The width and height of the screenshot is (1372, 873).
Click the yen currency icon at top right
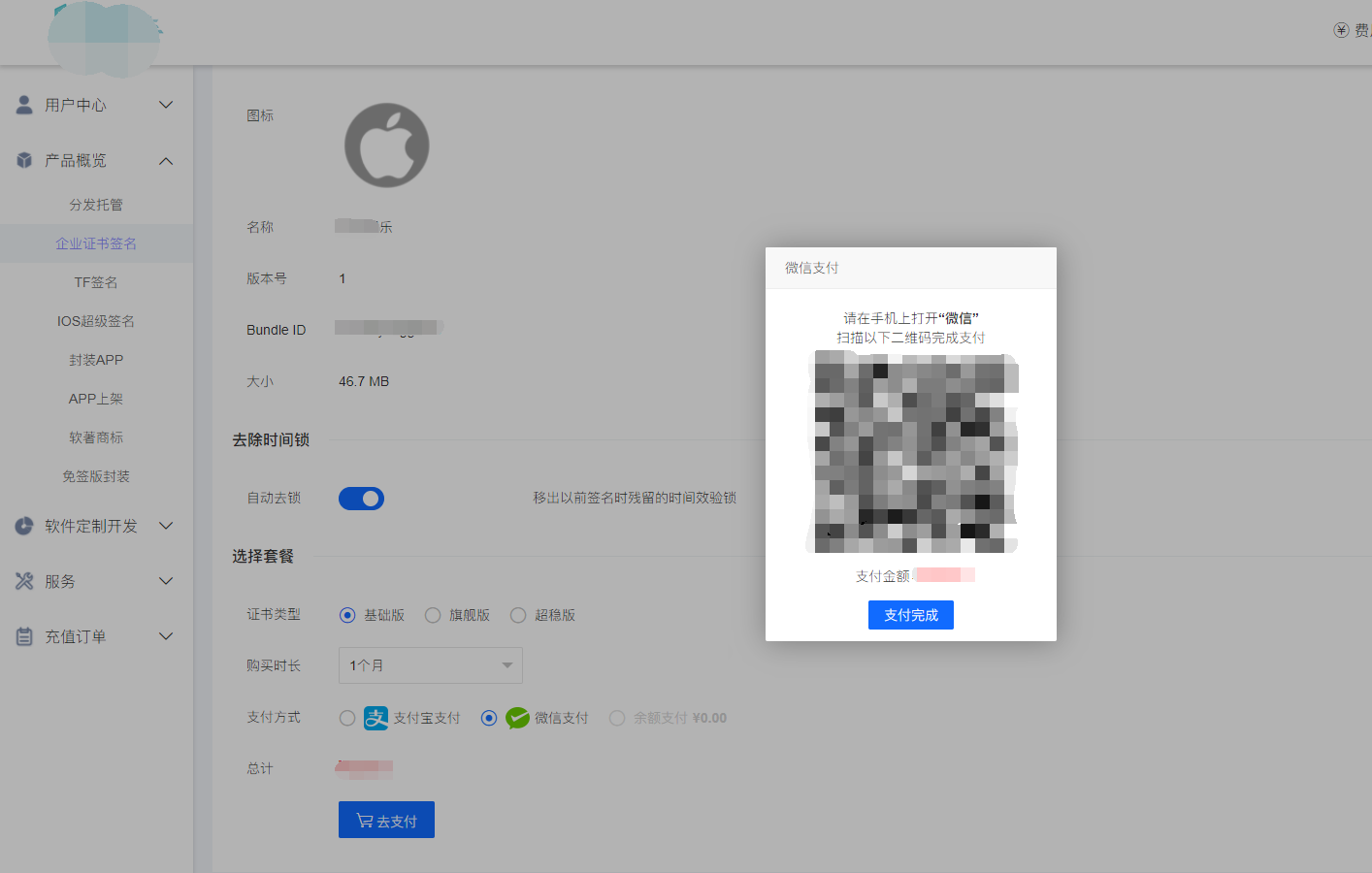pyautogui.click(x=1341, y=30)
